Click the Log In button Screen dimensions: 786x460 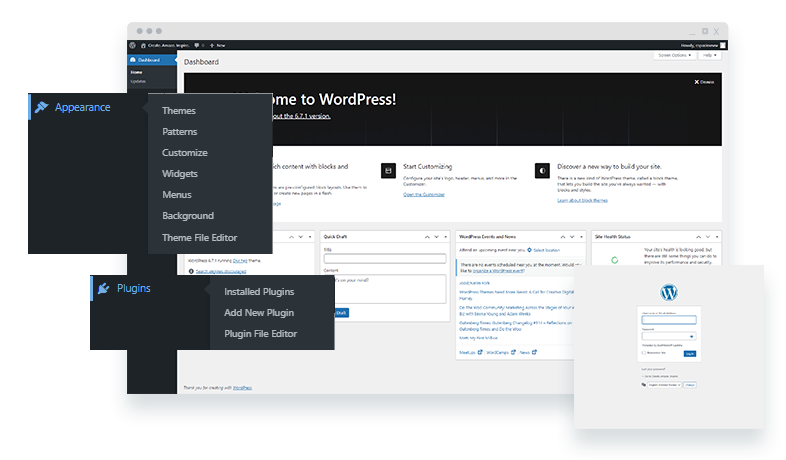coord(690,354)
